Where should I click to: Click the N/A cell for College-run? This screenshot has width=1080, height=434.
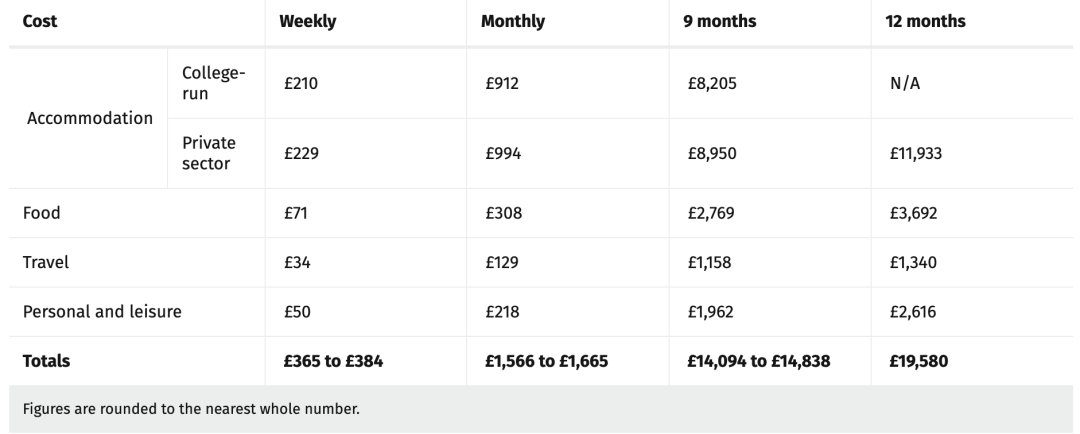[x=905, y=83]
